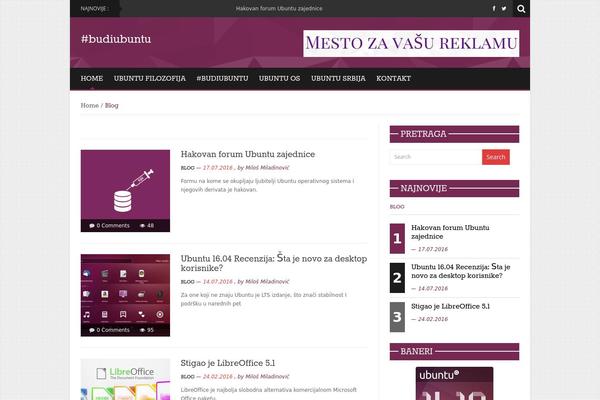Open the database syringe article thumbnail
600x400 pixels.
tap(125, 191)
